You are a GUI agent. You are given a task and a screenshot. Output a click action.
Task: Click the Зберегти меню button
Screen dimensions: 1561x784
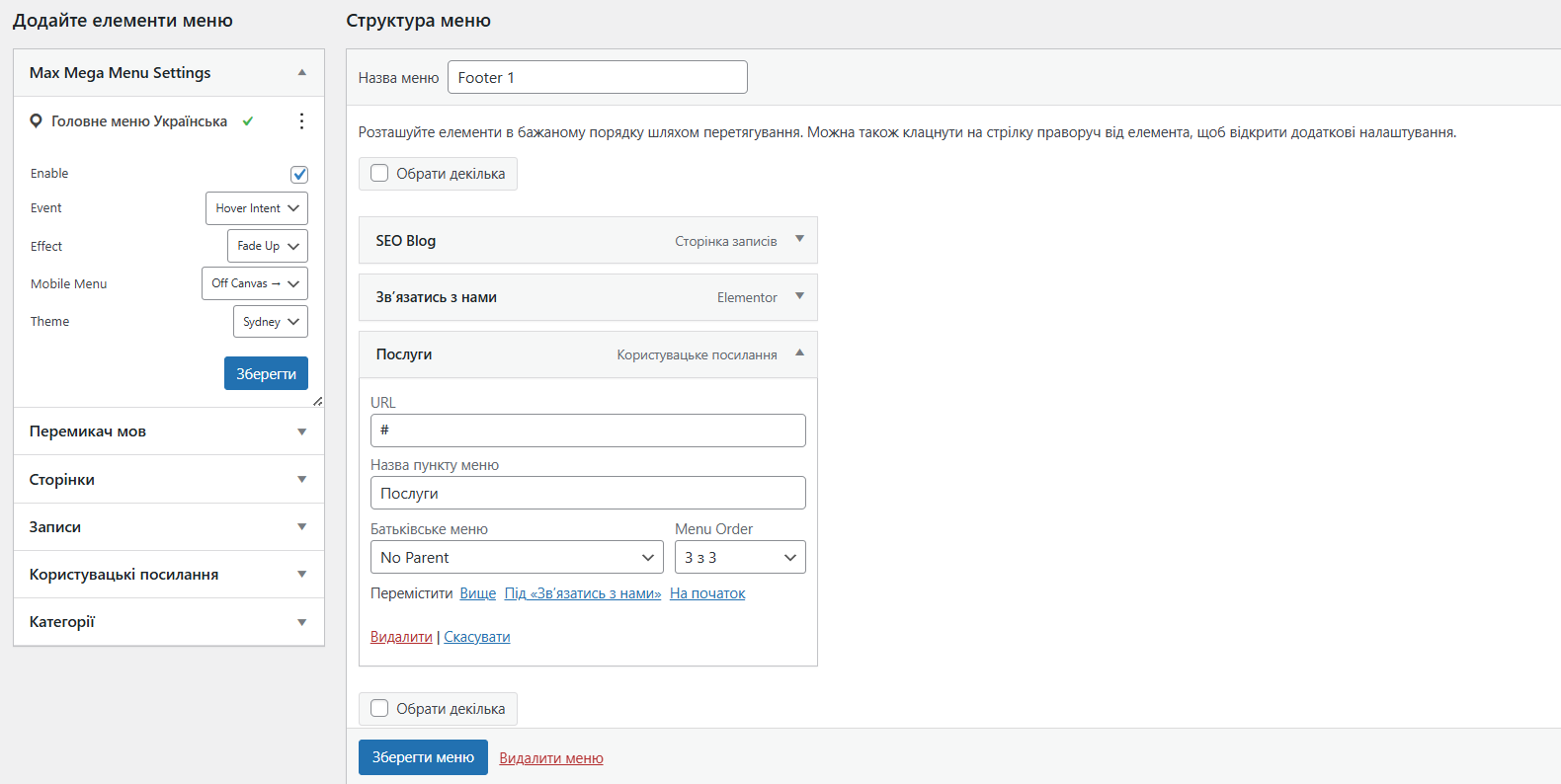pyautogui.click(x=423, y=757)
